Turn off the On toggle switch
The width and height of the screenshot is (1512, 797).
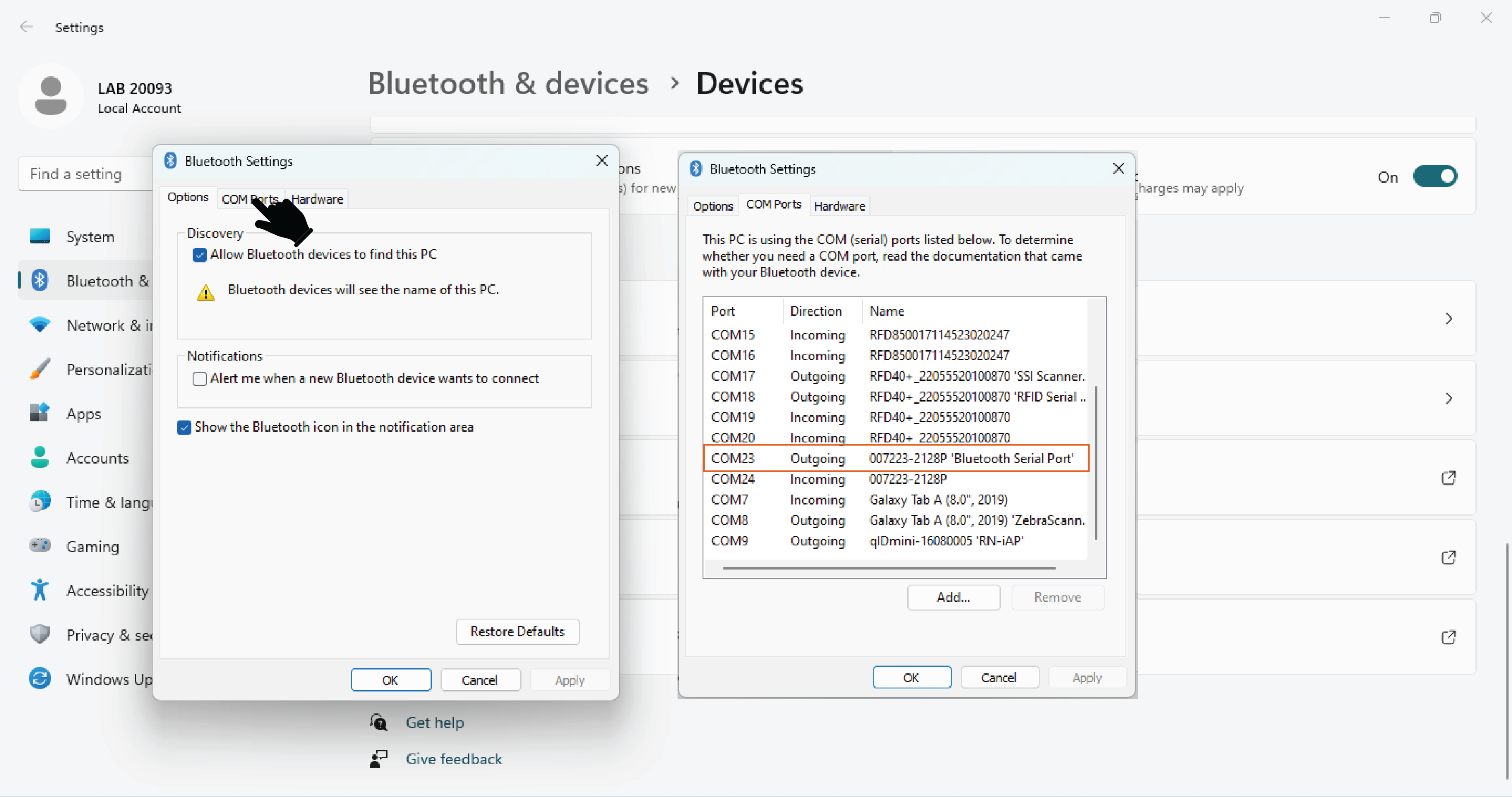coord(1434,177)
